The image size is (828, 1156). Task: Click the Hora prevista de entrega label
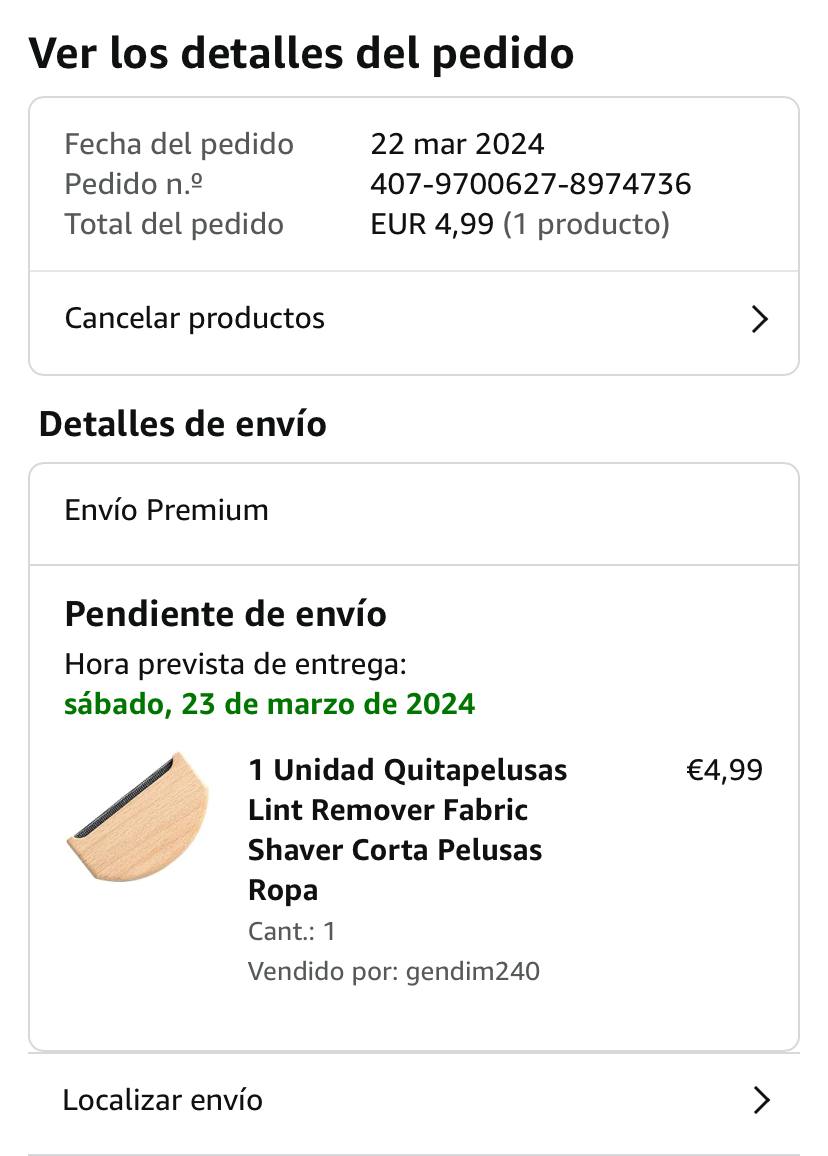tap(235, 664)
